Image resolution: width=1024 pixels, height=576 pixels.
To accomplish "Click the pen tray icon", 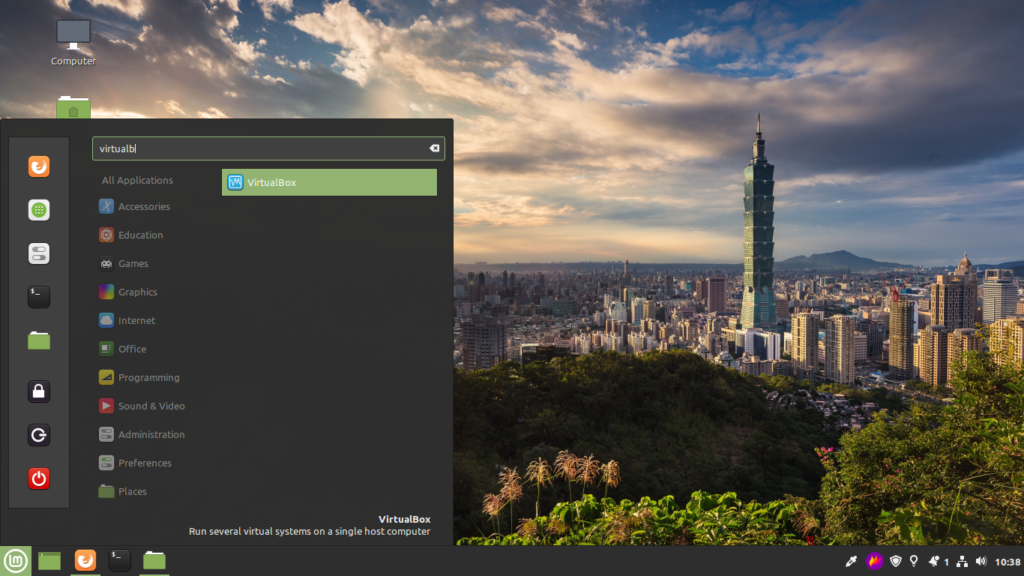I will coord(851,561).
